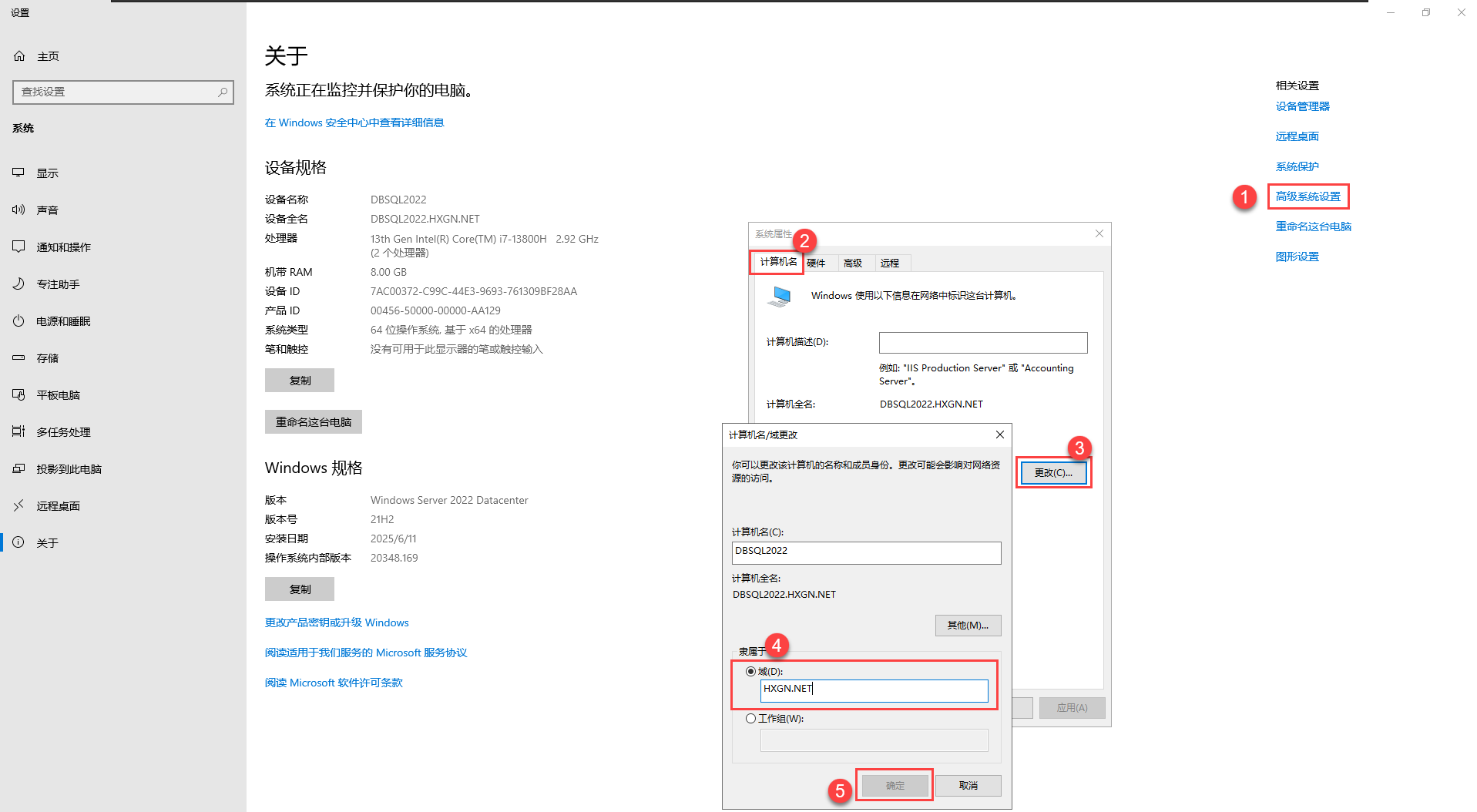
Task: Open Storage settings icon
Action: [18, 357]
